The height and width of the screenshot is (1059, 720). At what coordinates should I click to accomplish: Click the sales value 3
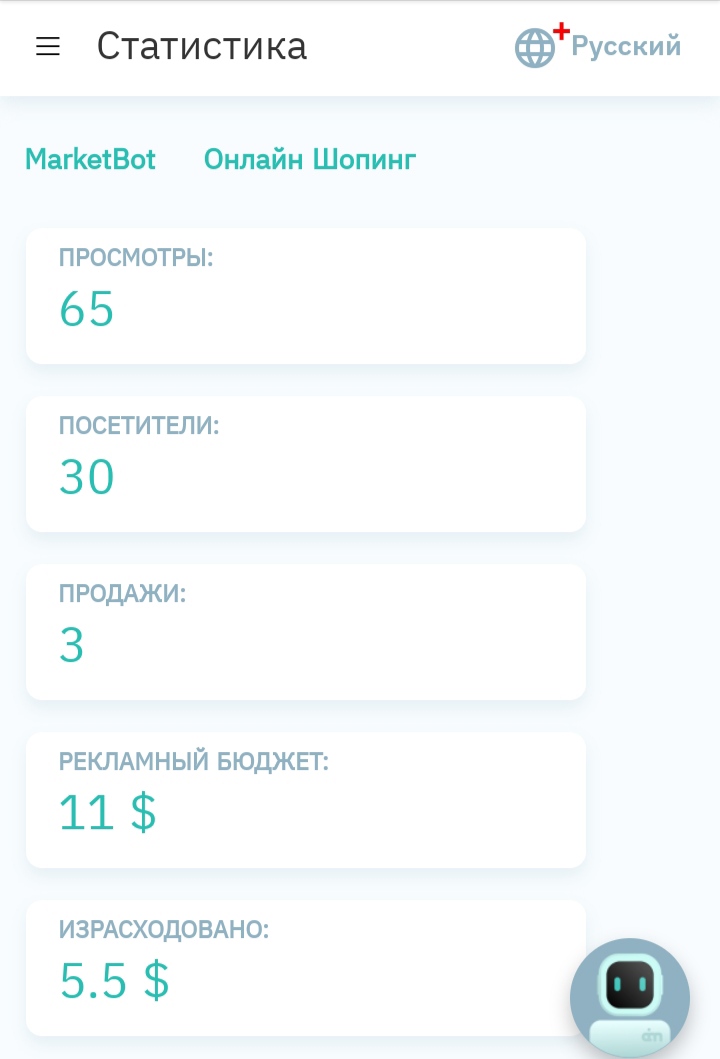coord(72,645)
